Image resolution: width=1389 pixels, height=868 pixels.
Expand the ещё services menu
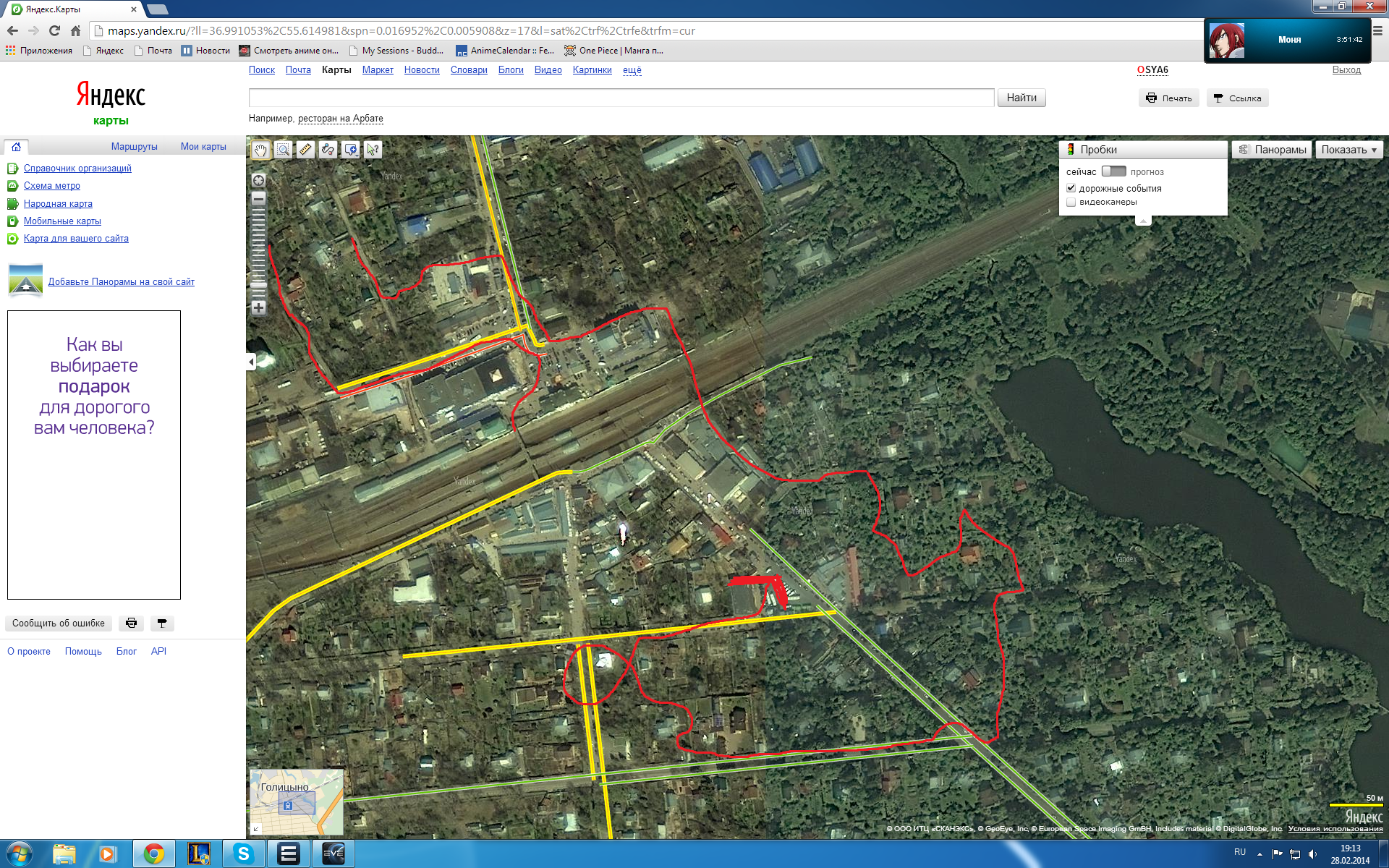point(632,69)
